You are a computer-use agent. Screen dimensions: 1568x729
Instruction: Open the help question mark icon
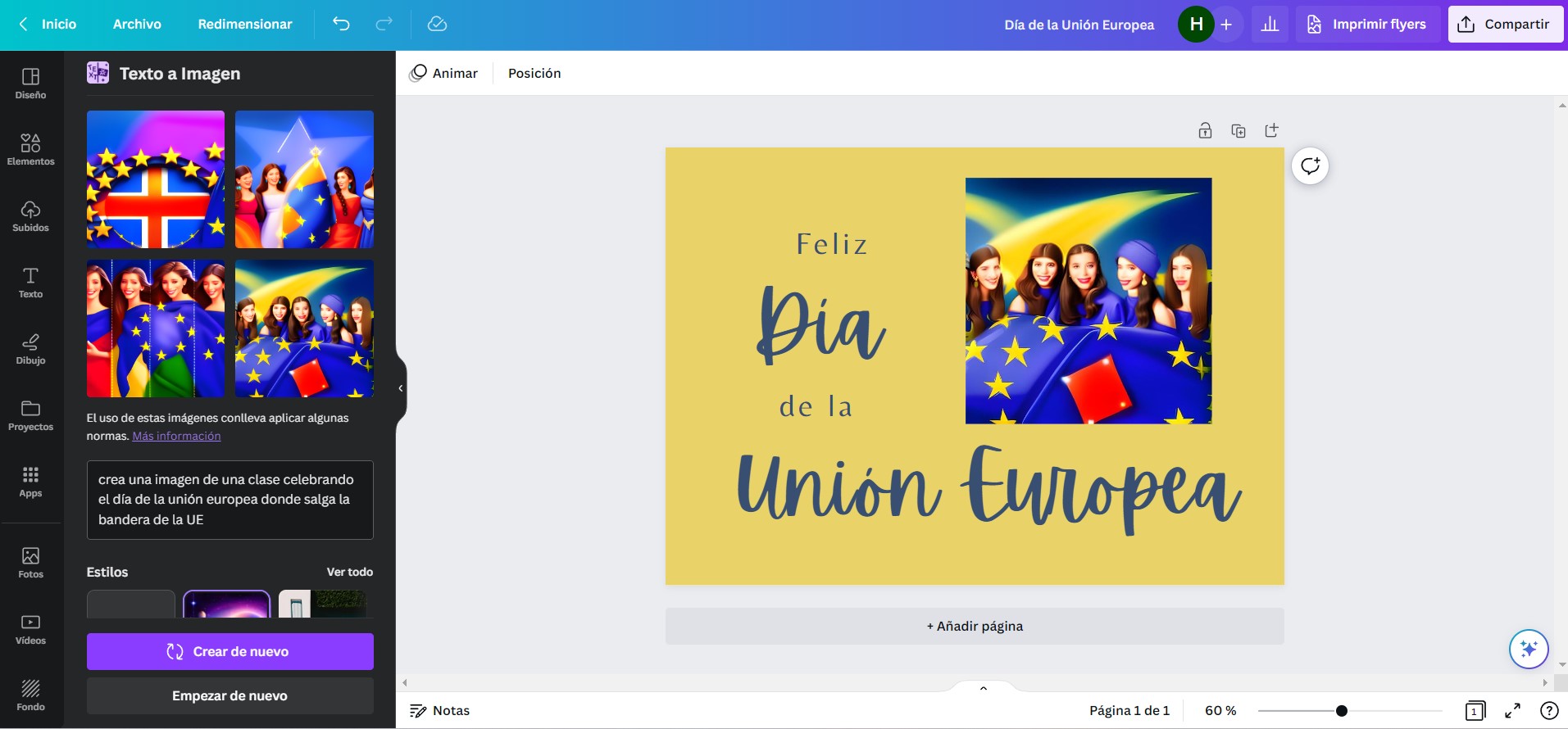click(1549, 710)
